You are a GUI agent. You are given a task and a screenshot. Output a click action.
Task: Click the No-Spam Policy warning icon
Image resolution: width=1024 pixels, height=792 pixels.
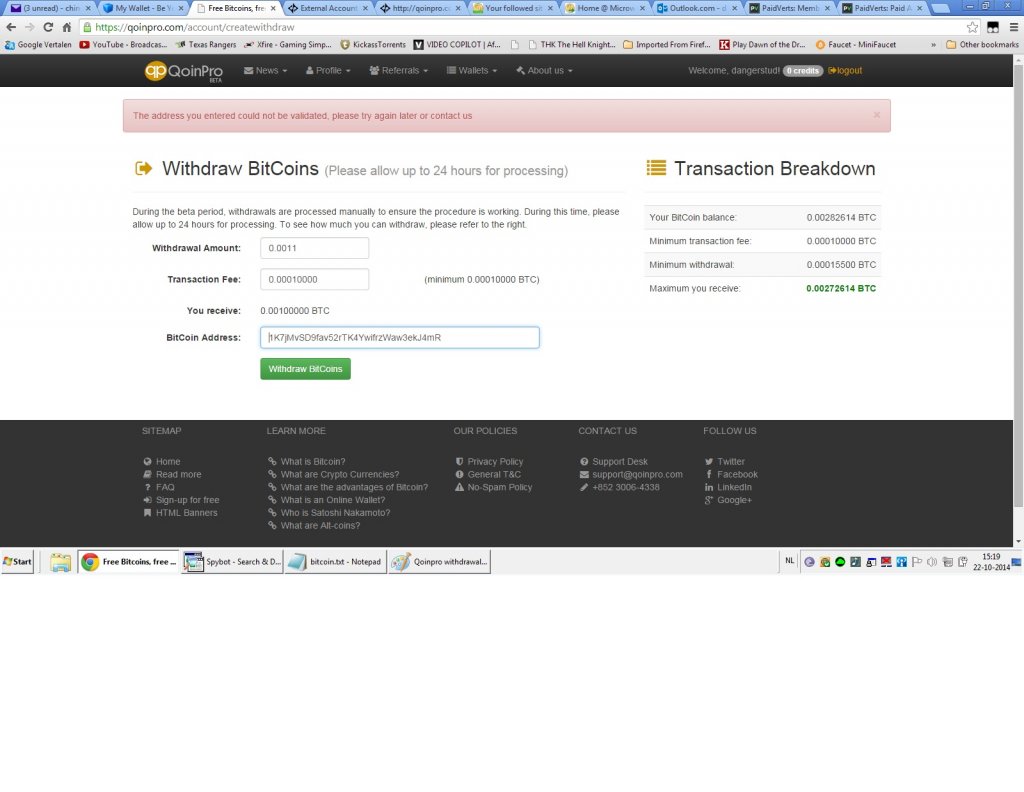(x=459, y=487)
